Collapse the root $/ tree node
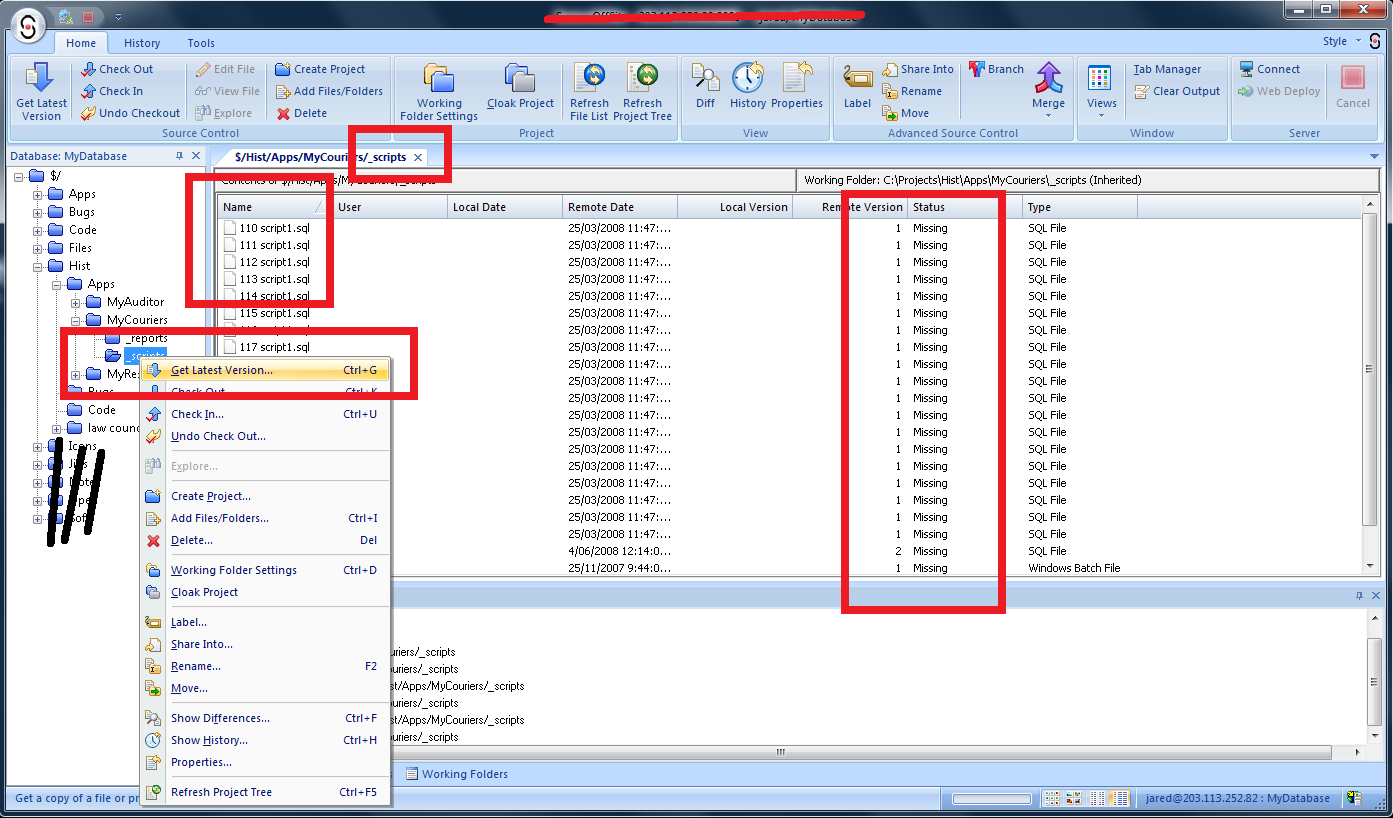The width and height of the screenshot is (1393, 818). tap(19, 176)
